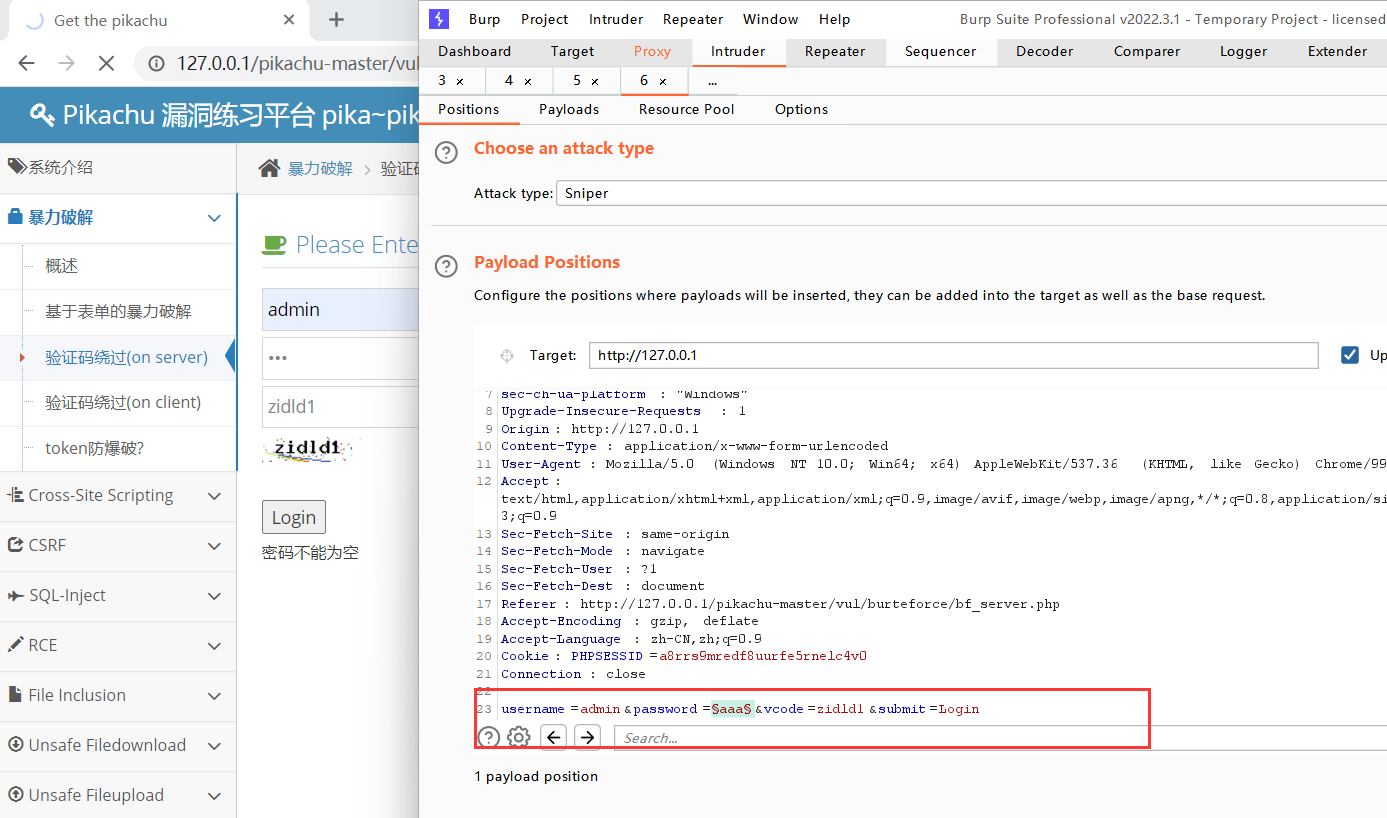
Task: Switch to Comparer tab
Action: [1147, 51]
